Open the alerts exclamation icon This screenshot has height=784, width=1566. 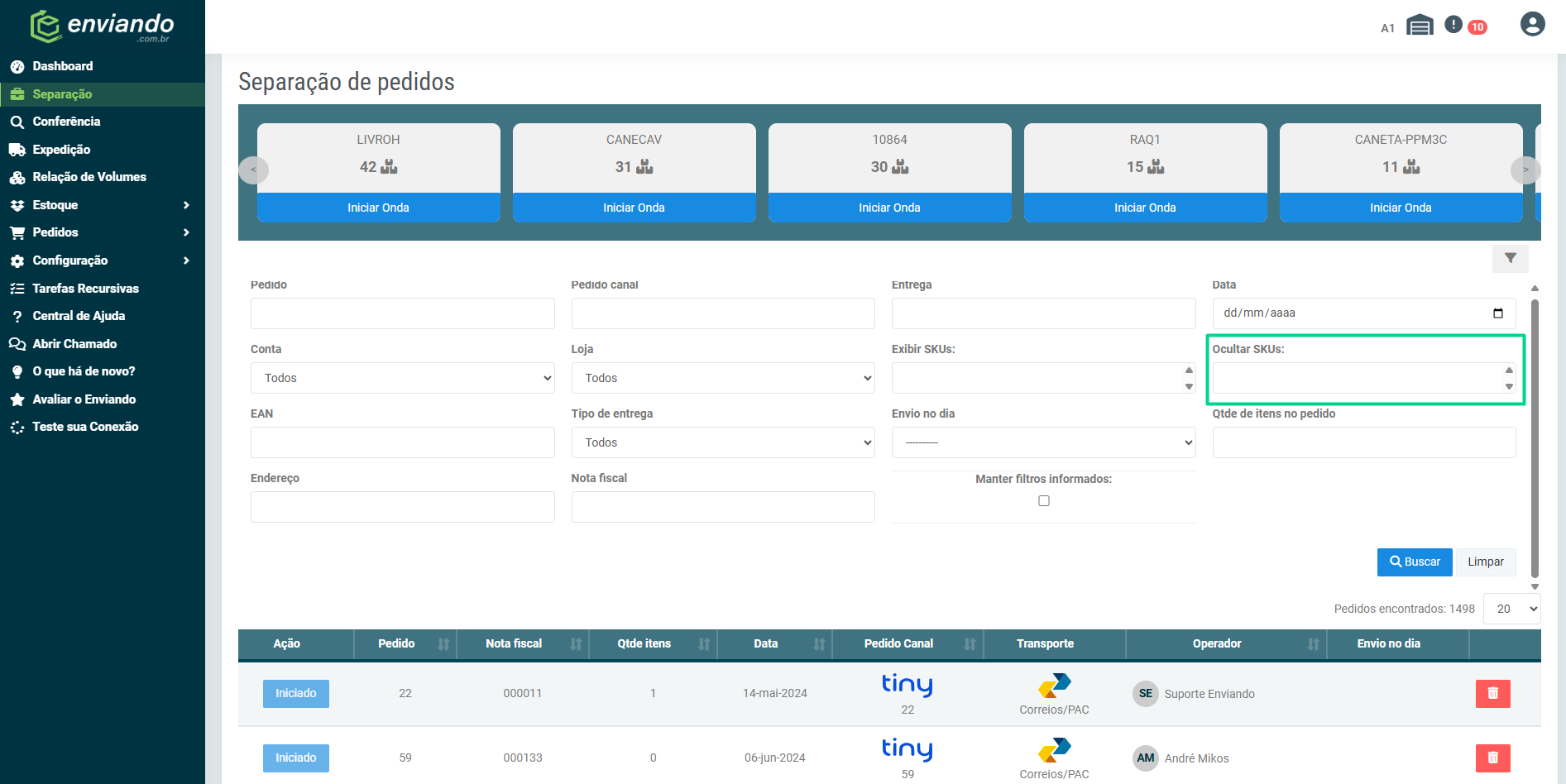1453,25
